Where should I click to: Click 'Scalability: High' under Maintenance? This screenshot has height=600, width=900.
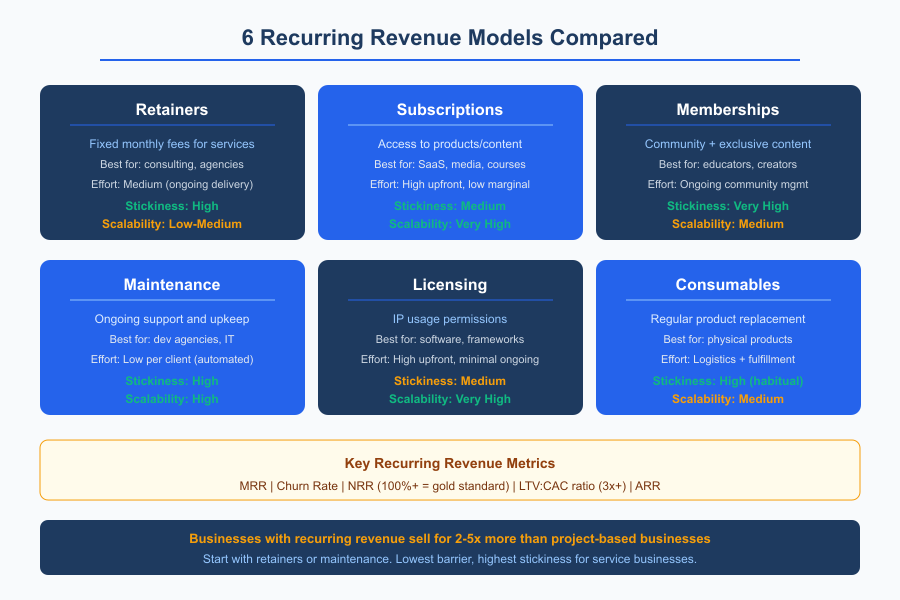(x=172, y=399)
